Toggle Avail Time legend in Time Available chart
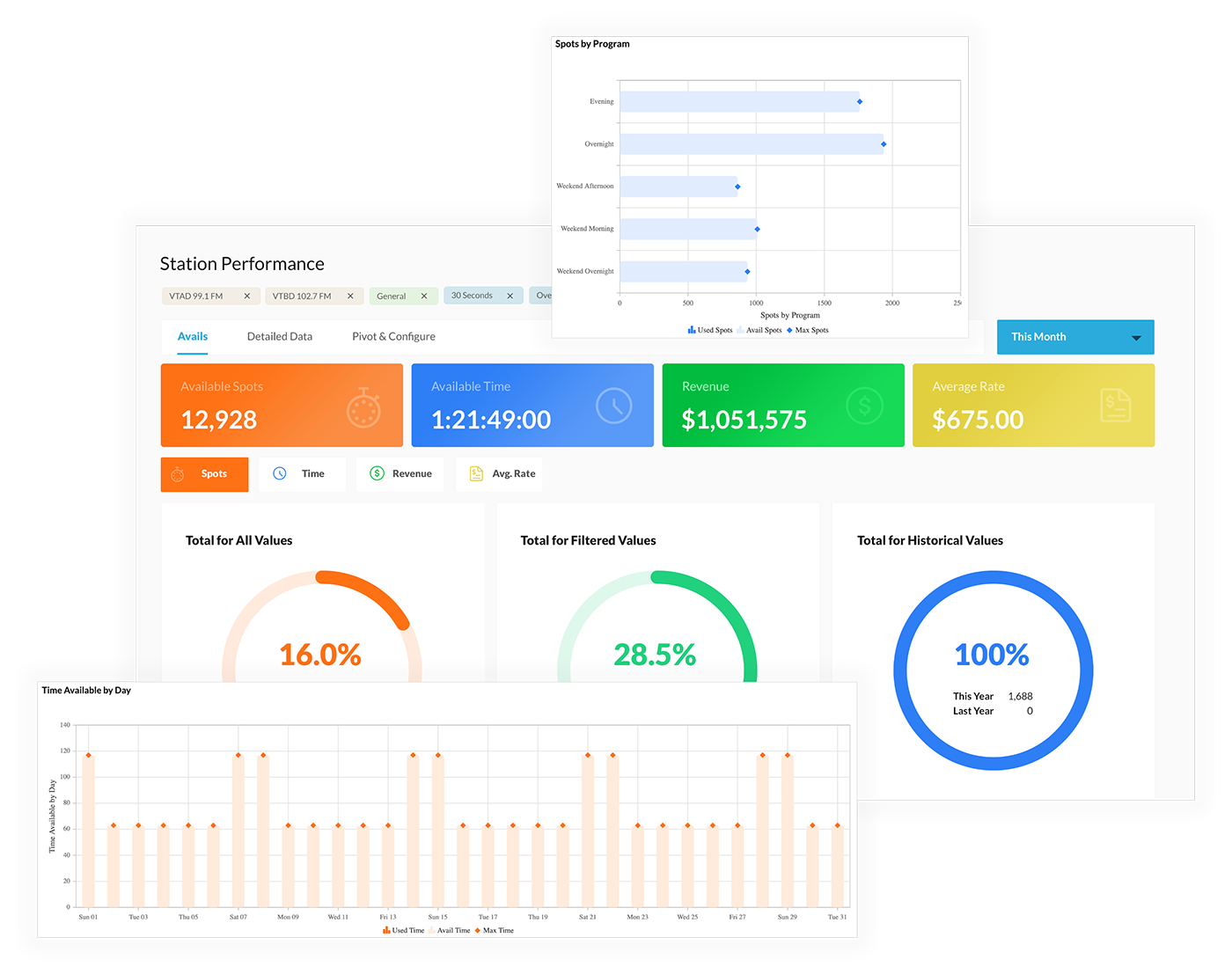The width and height of the screenshot is (1232, 974). (450, 931)
